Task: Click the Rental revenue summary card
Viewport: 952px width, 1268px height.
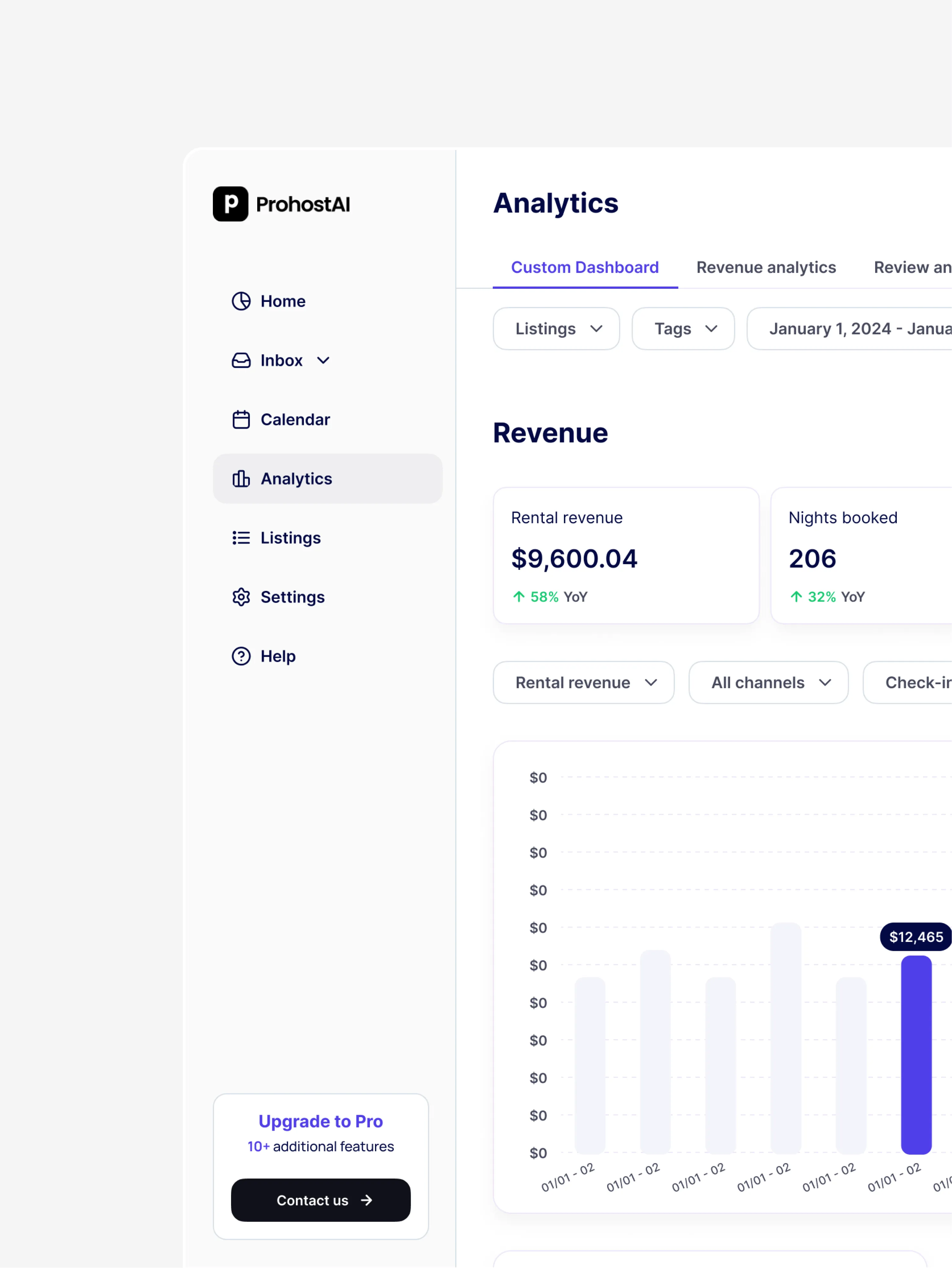Action: tap(626, 556)
